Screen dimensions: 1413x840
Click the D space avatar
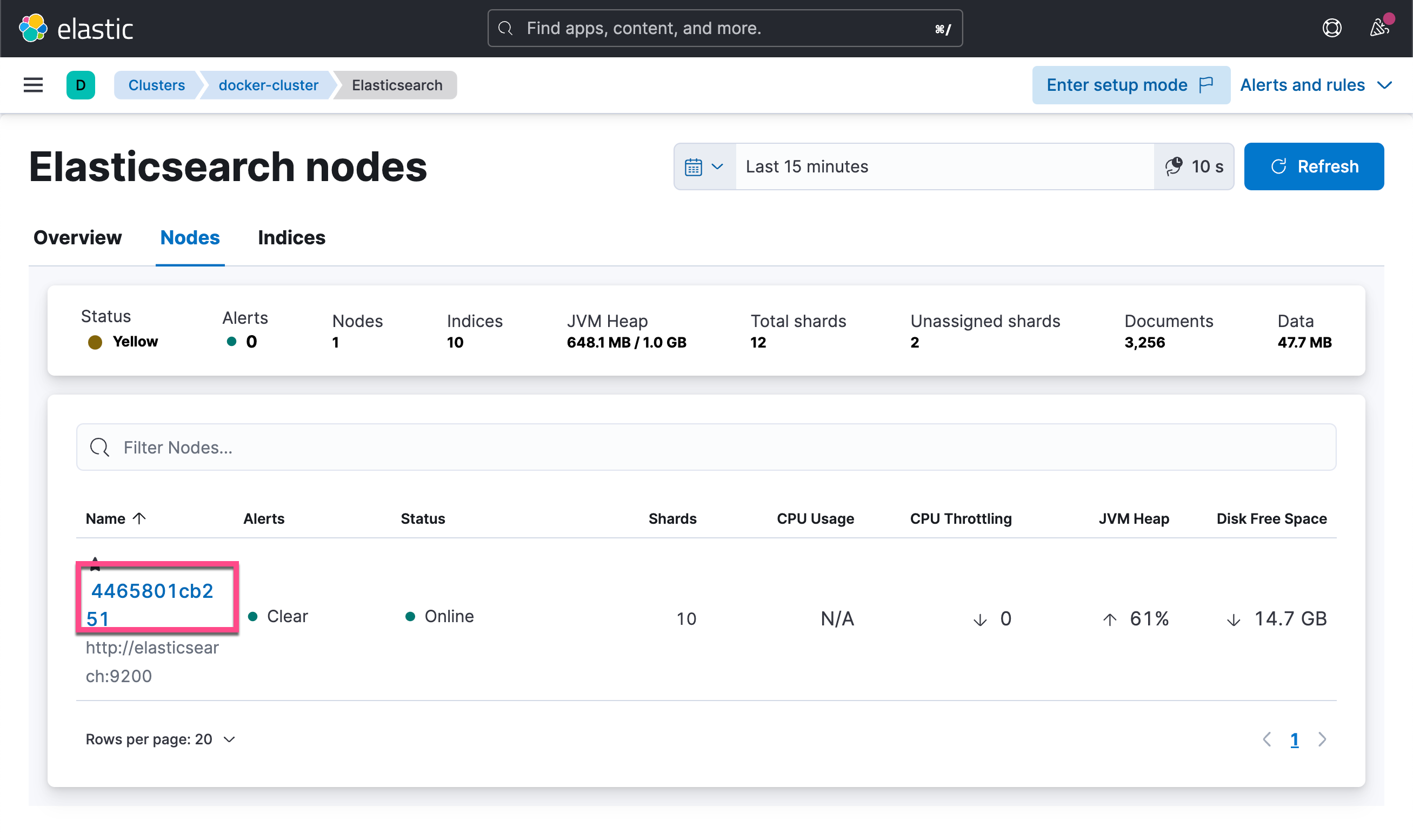81,85
